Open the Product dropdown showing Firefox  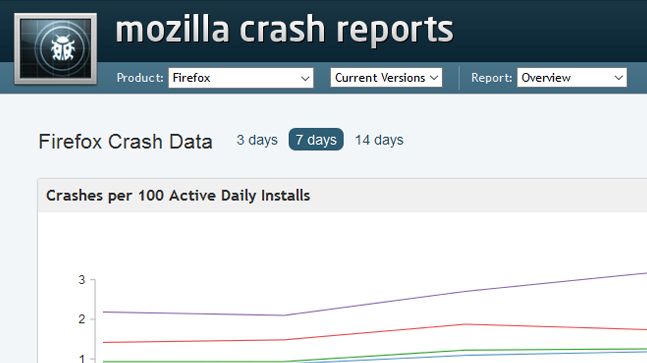[241, 78]
